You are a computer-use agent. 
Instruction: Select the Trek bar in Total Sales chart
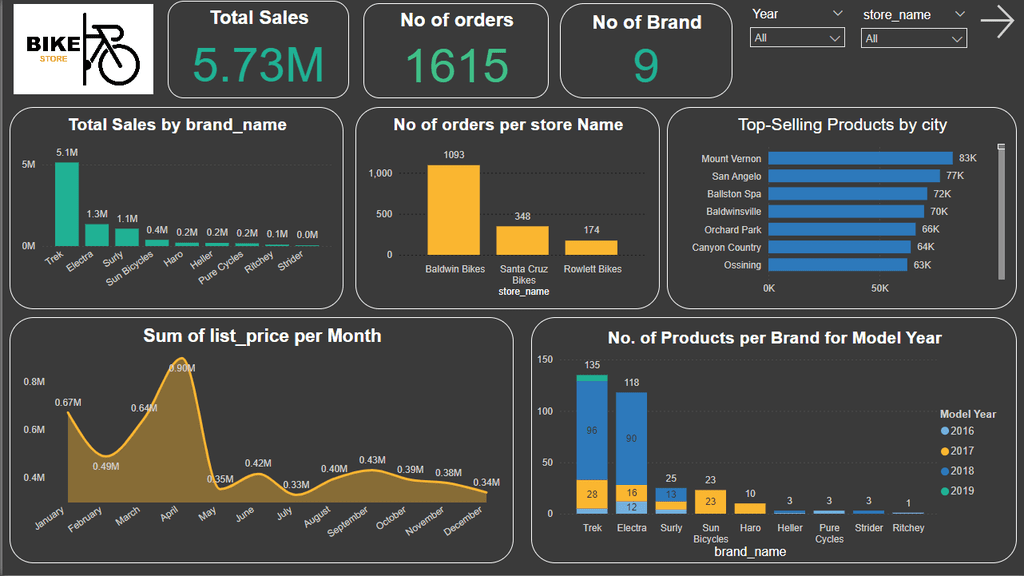click(x=67, y=204)
